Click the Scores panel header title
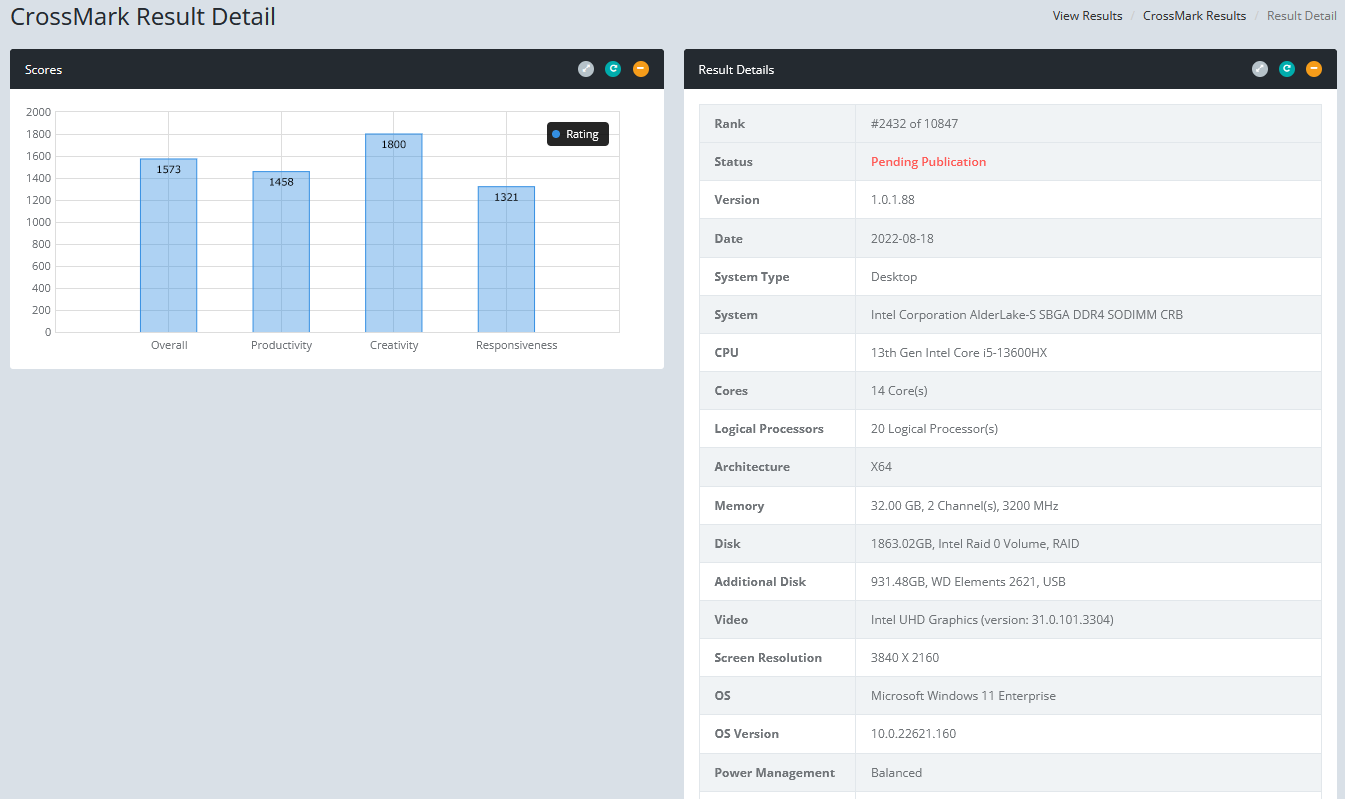This screenshot has width=1345, height=799. point(43,70)
